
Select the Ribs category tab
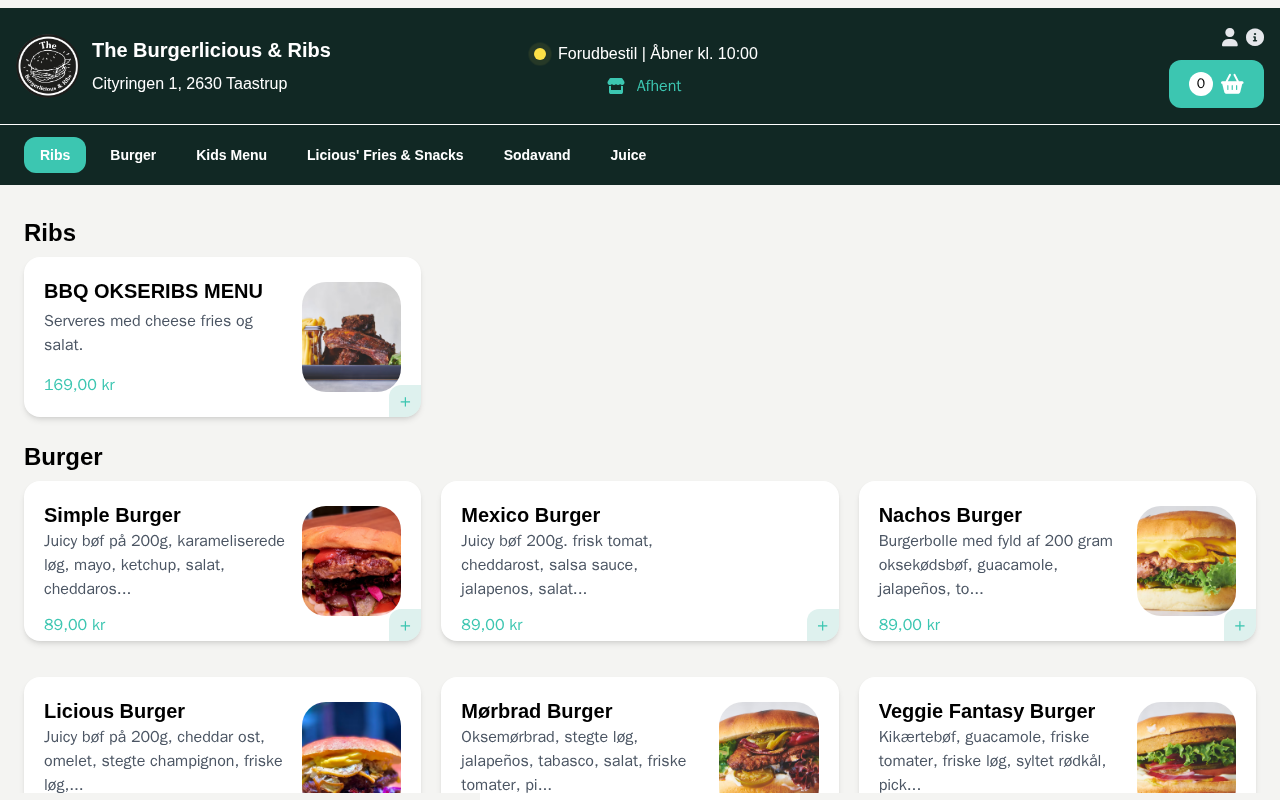(55, 155)
